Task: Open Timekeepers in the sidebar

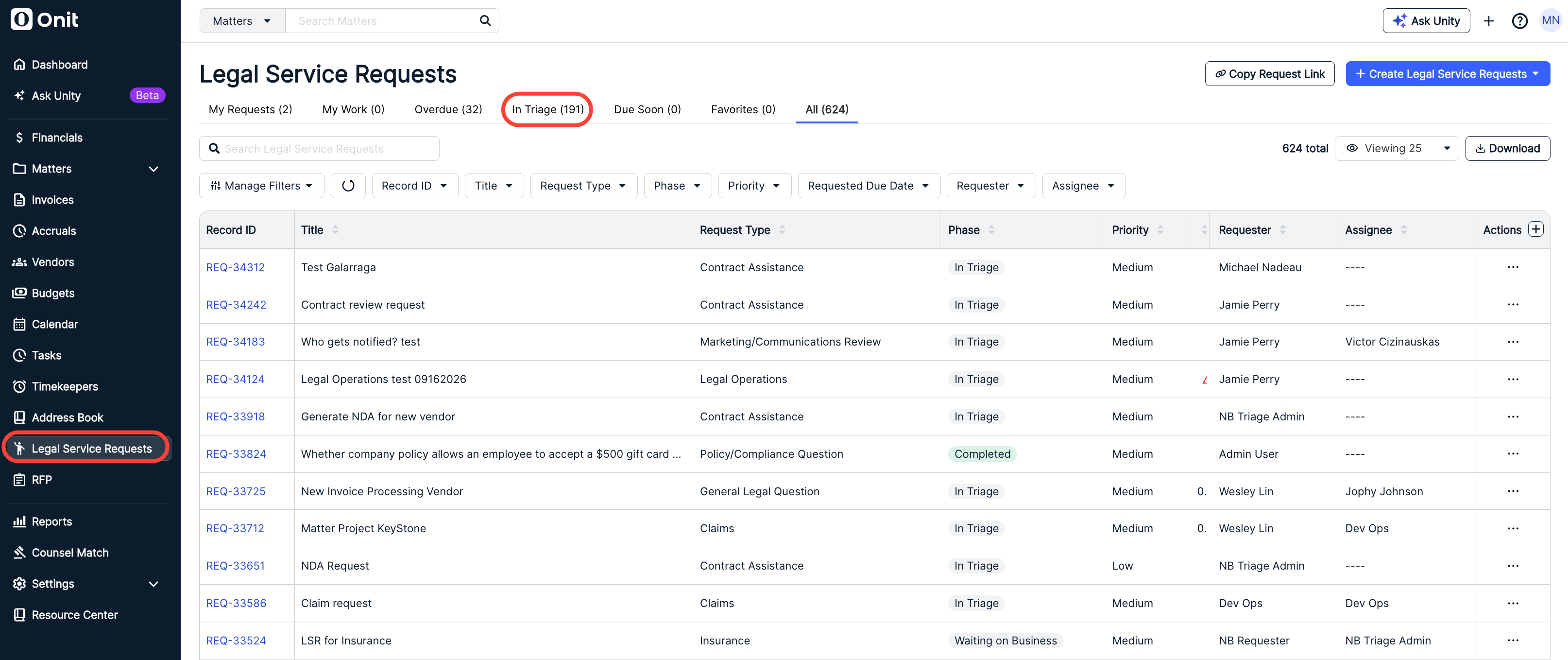Action: click(x=65, y=386)
